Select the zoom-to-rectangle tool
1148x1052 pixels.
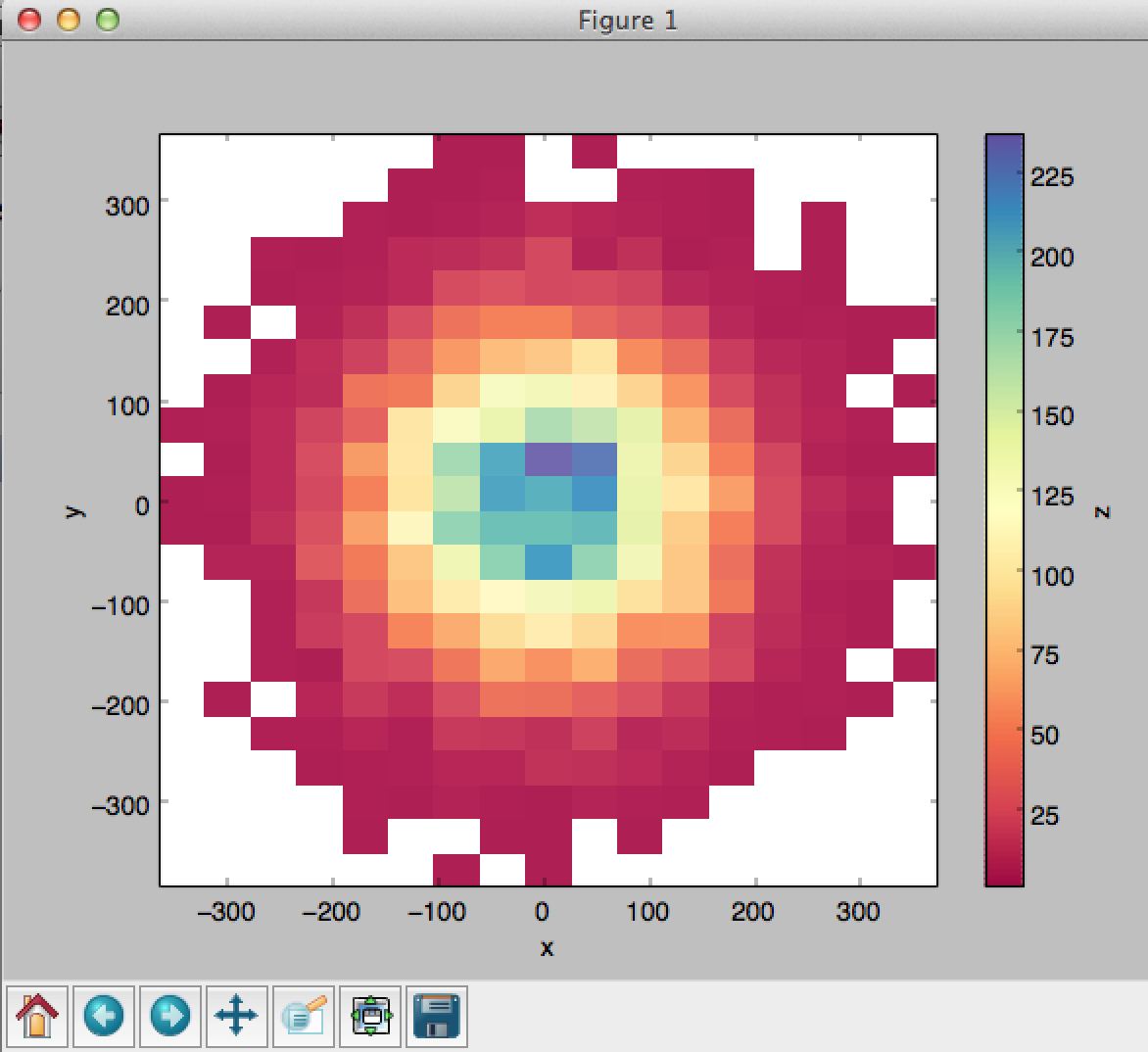click(x=304, y=1016)
